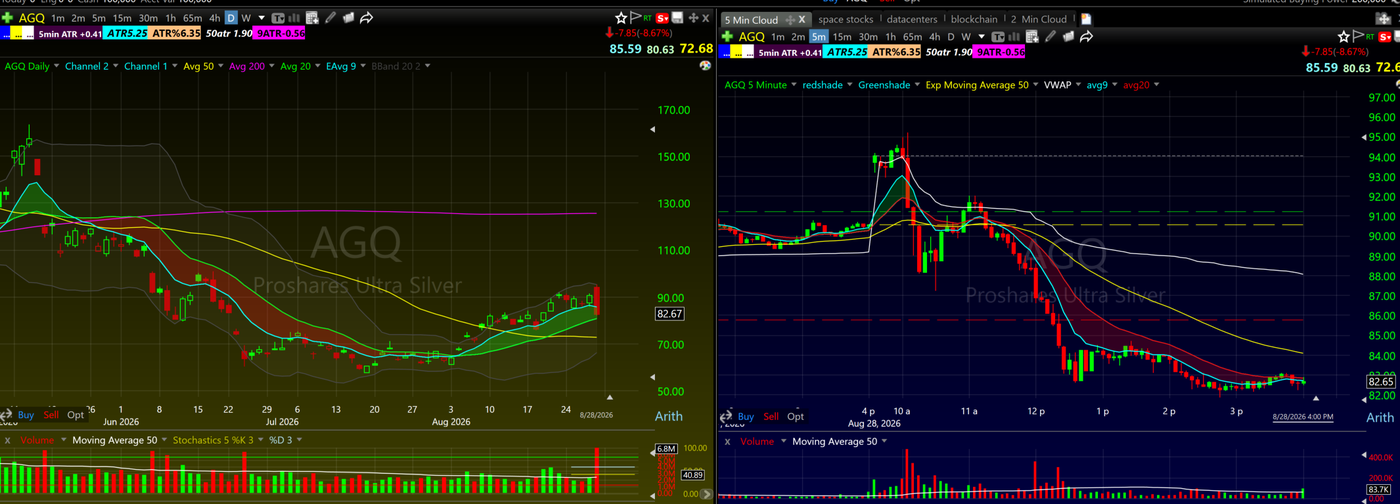Click Sell in daily chart
Screen dimensions: 1400x504
tap(51, 415)
